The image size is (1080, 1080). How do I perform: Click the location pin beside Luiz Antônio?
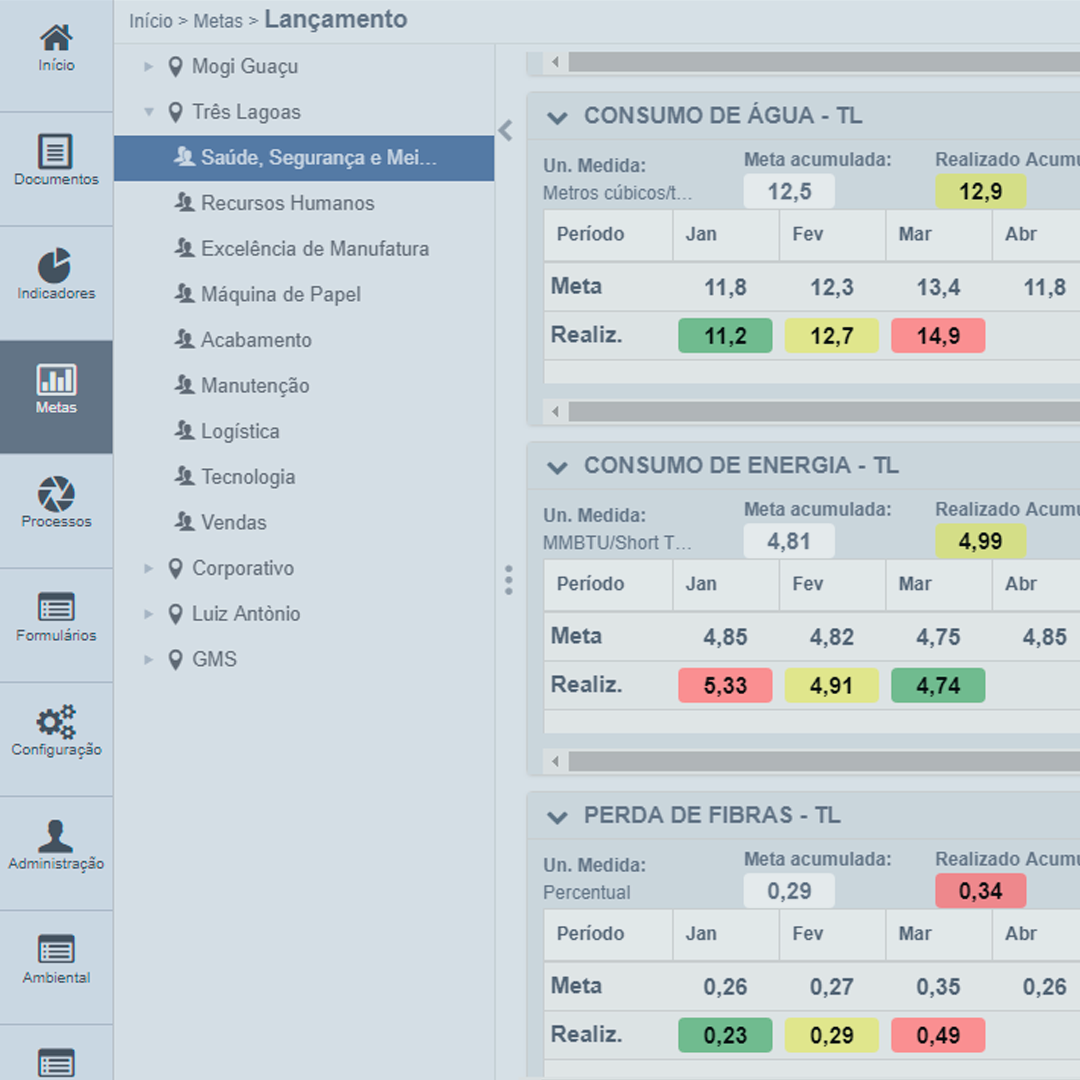point(176,614)
